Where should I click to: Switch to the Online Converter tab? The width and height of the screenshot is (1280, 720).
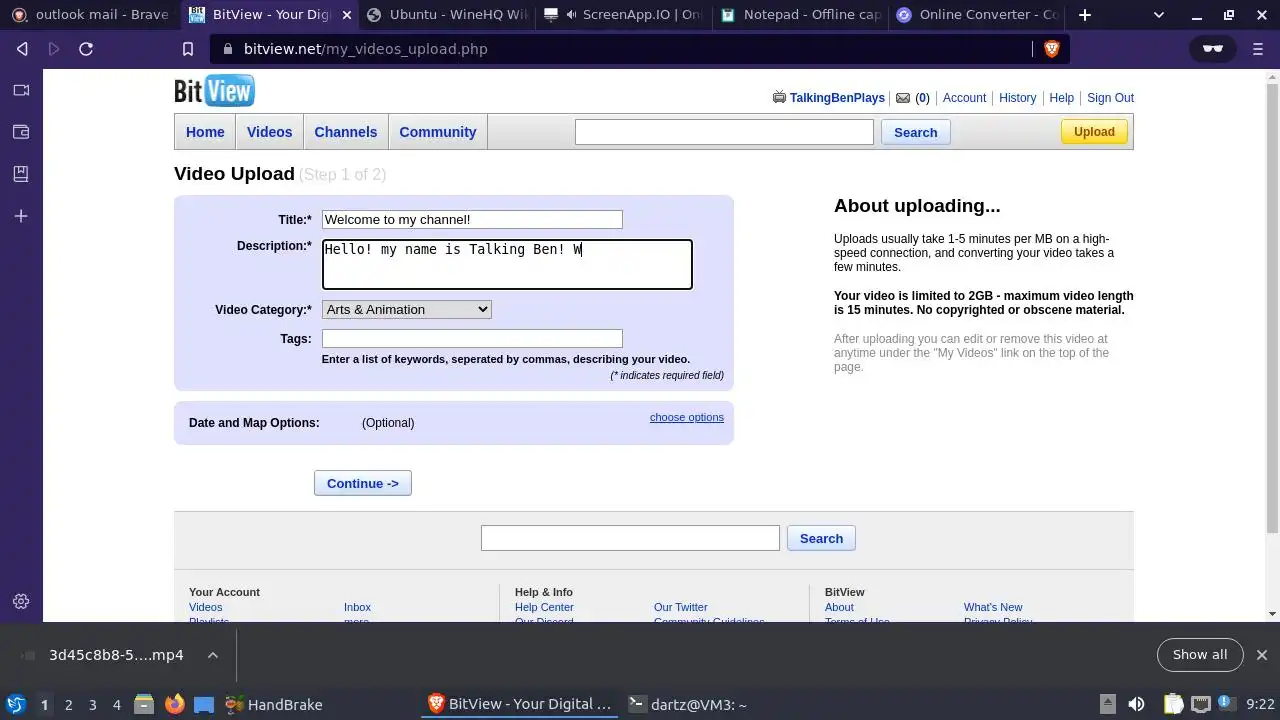point(978,15)
